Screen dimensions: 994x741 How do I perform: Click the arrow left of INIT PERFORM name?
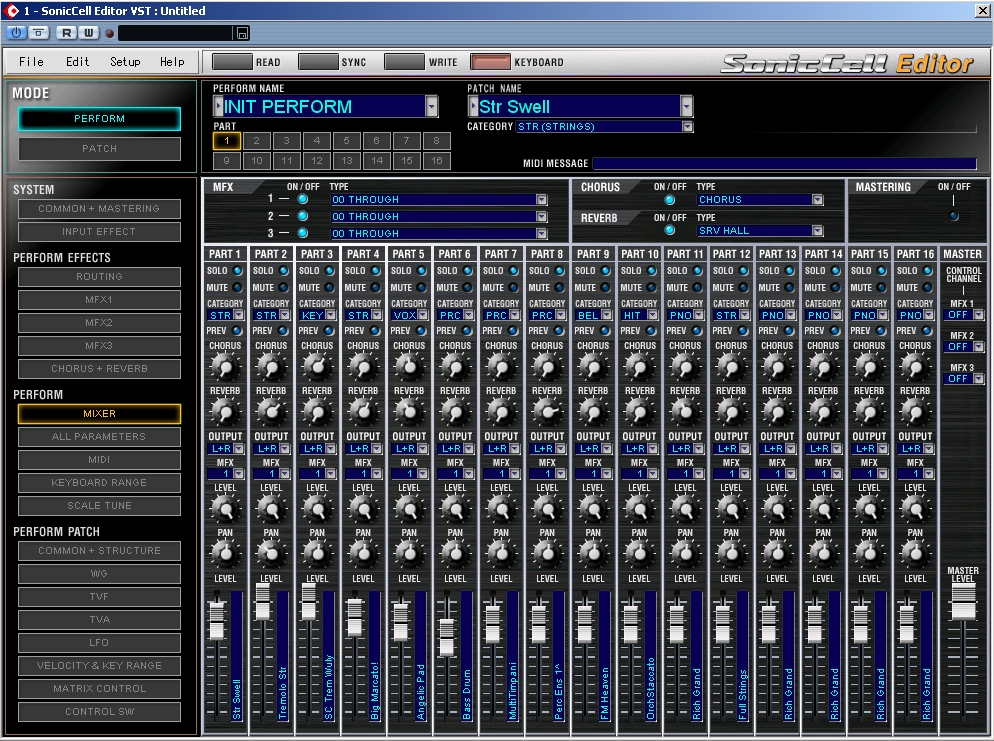coord(218,106)
